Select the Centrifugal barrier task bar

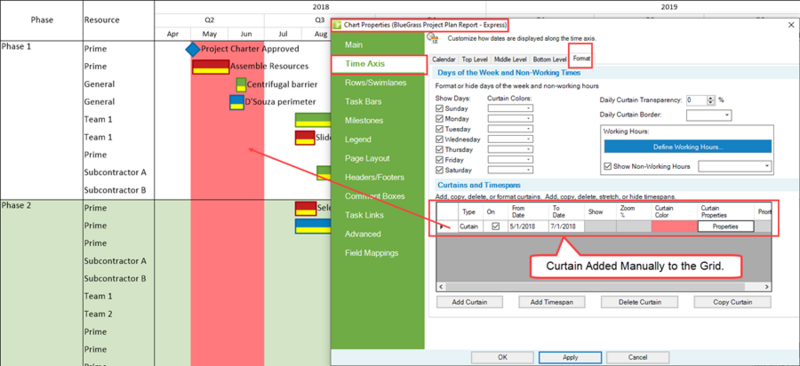coord(241,85)
